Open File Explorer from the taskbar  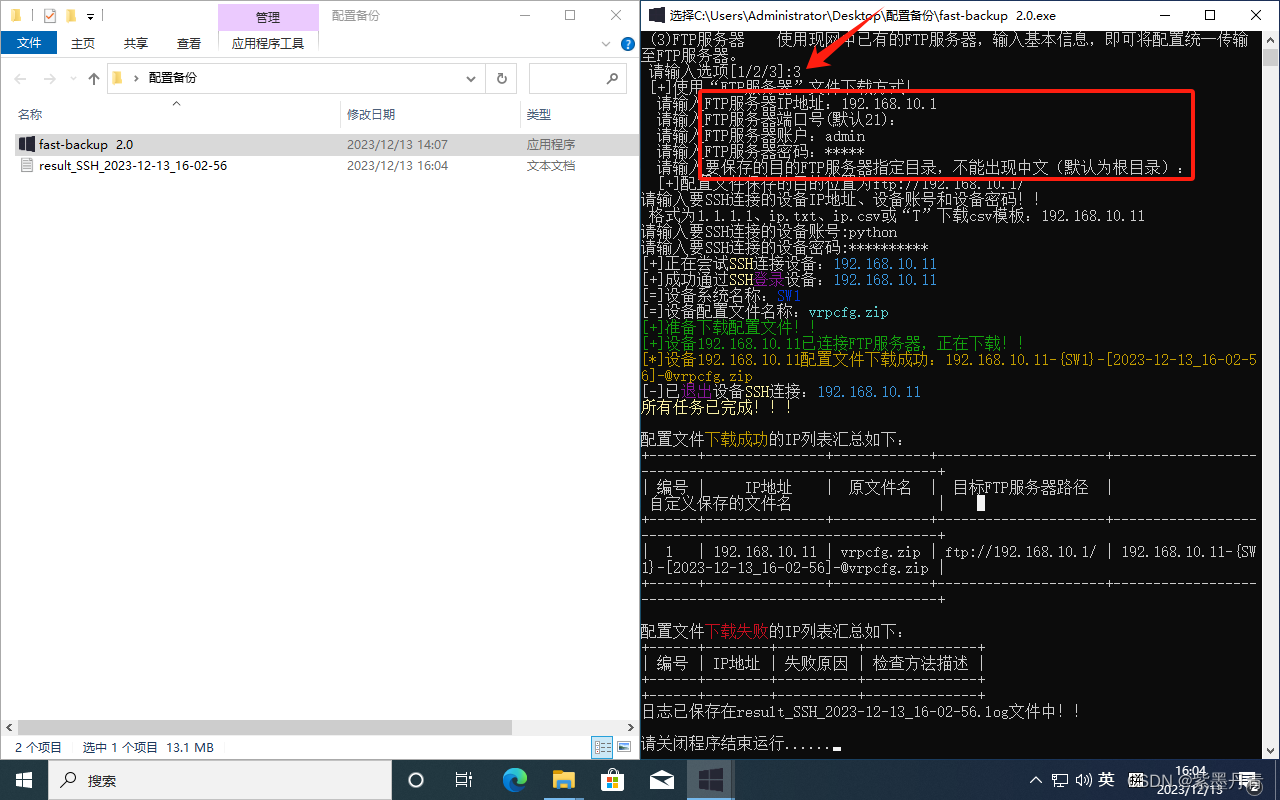pos(564,780)
